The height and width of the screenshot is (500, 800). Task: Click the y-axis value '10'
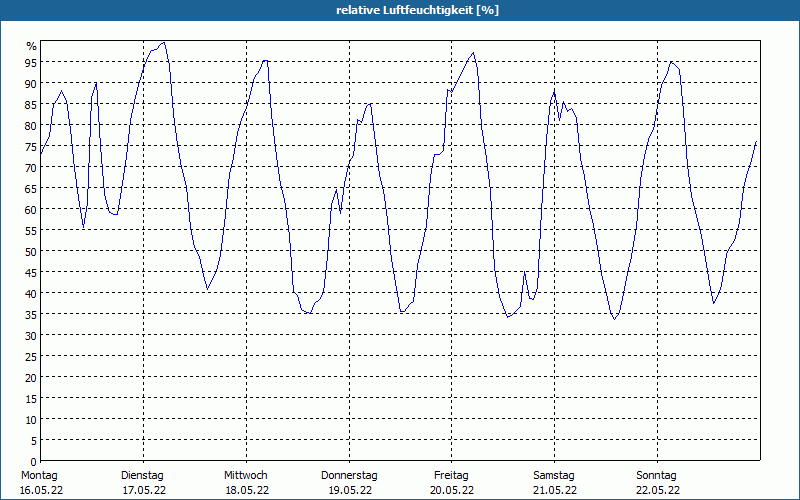pyautogui.click(x=31, y=420)
